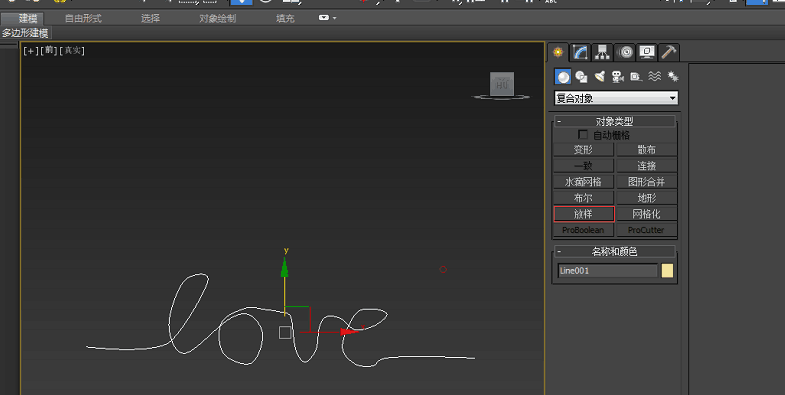
Task: Click the 图形合并 button
Action: 646,182
